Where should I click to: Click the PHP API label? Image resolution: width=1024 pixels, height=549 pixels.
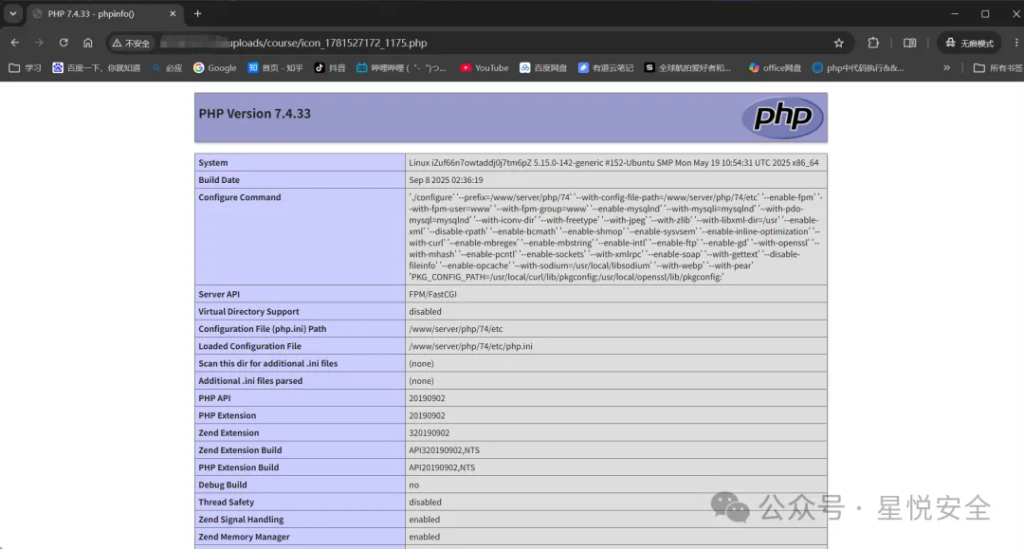point(214,398)
